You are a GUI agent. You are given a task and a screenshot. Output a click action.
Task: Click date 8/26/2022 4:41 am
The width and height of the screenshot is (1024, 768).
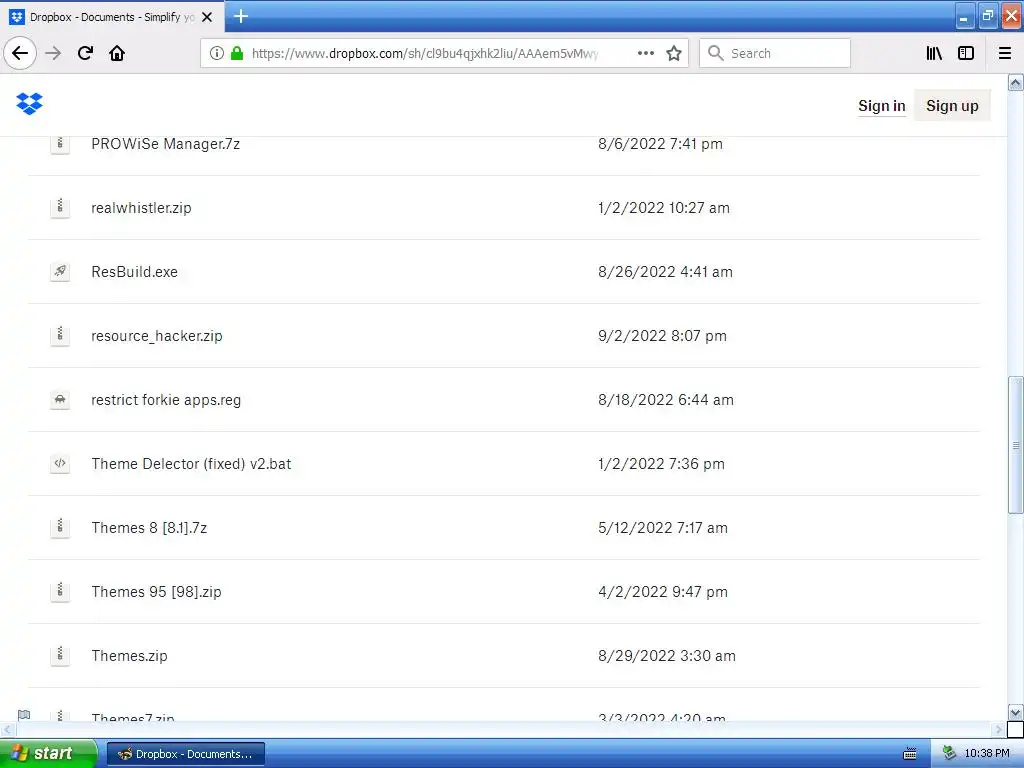pyautogui.click(x=665, y=272)
